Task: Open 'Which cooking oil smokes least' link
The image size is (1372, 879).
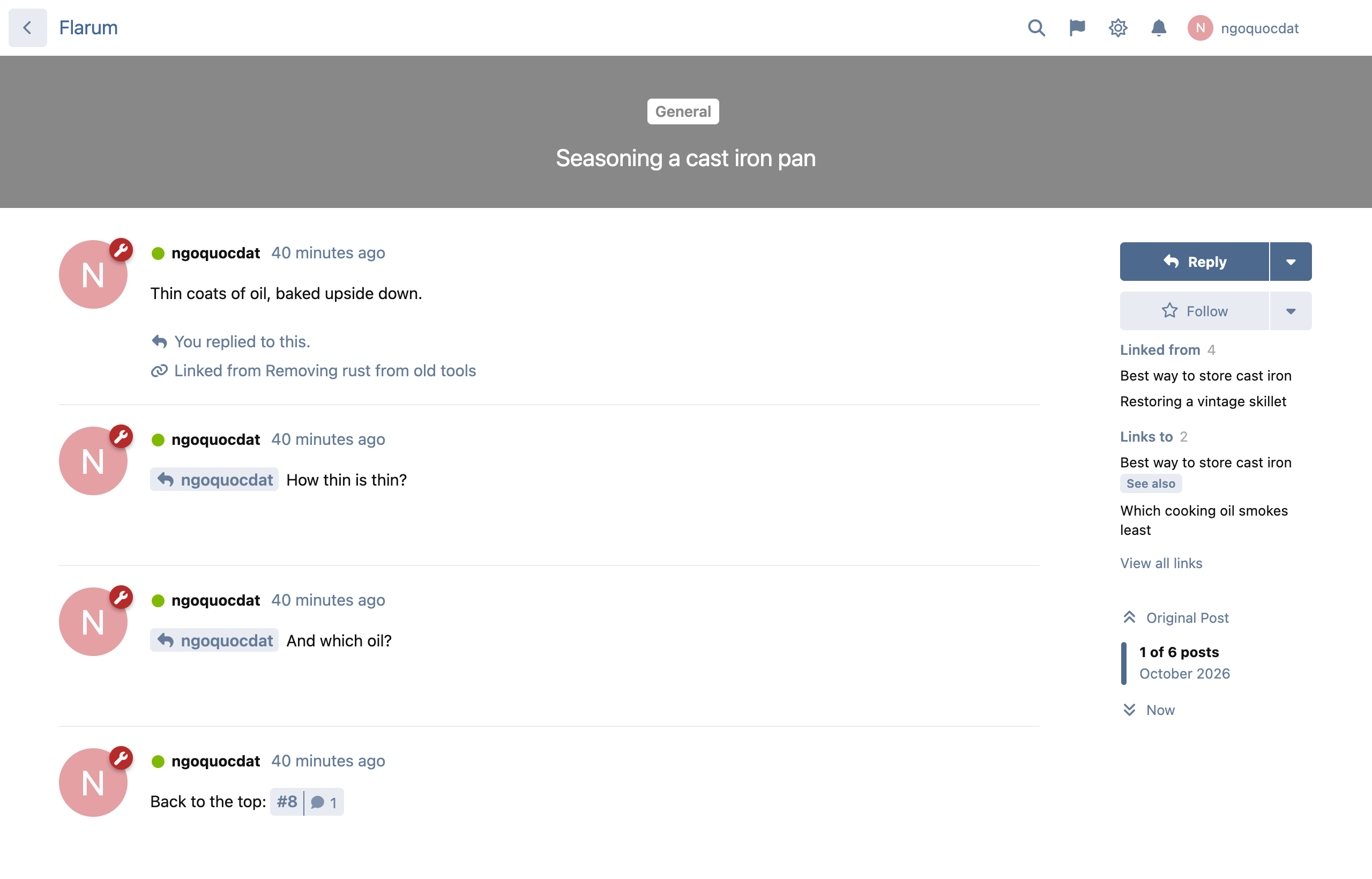Action: pyautogui.click(x=1204, y=520)
